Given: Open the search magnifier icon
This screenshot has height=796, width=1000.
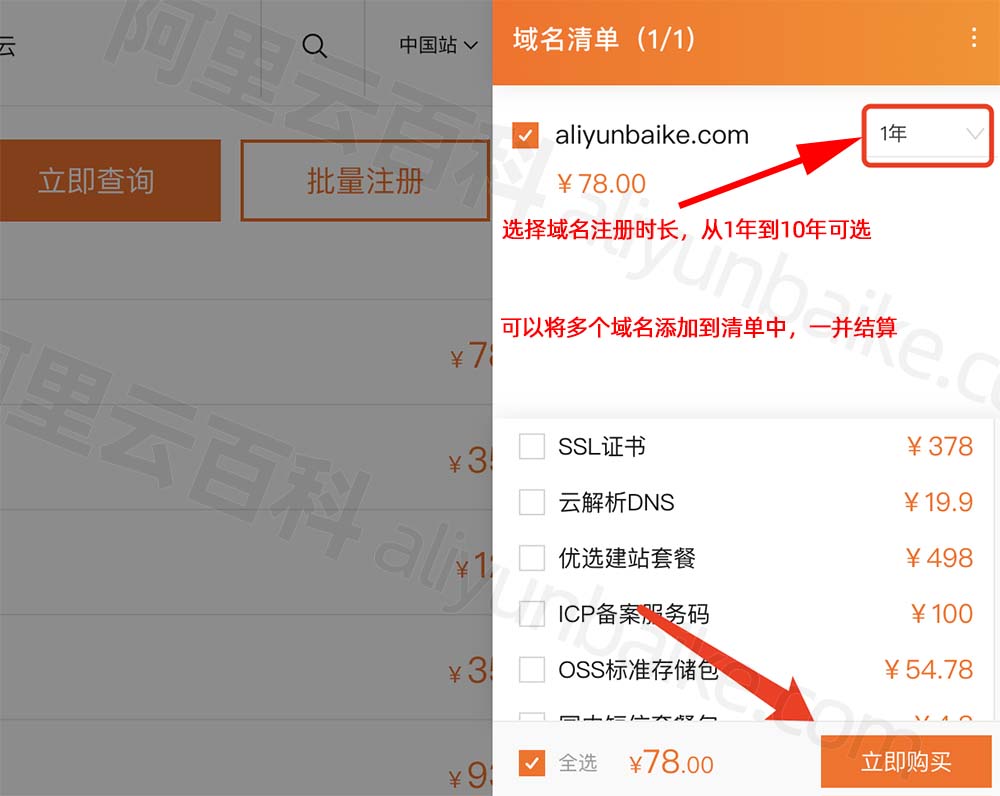Looking at the screenshot, I should (x=314, y=45).
